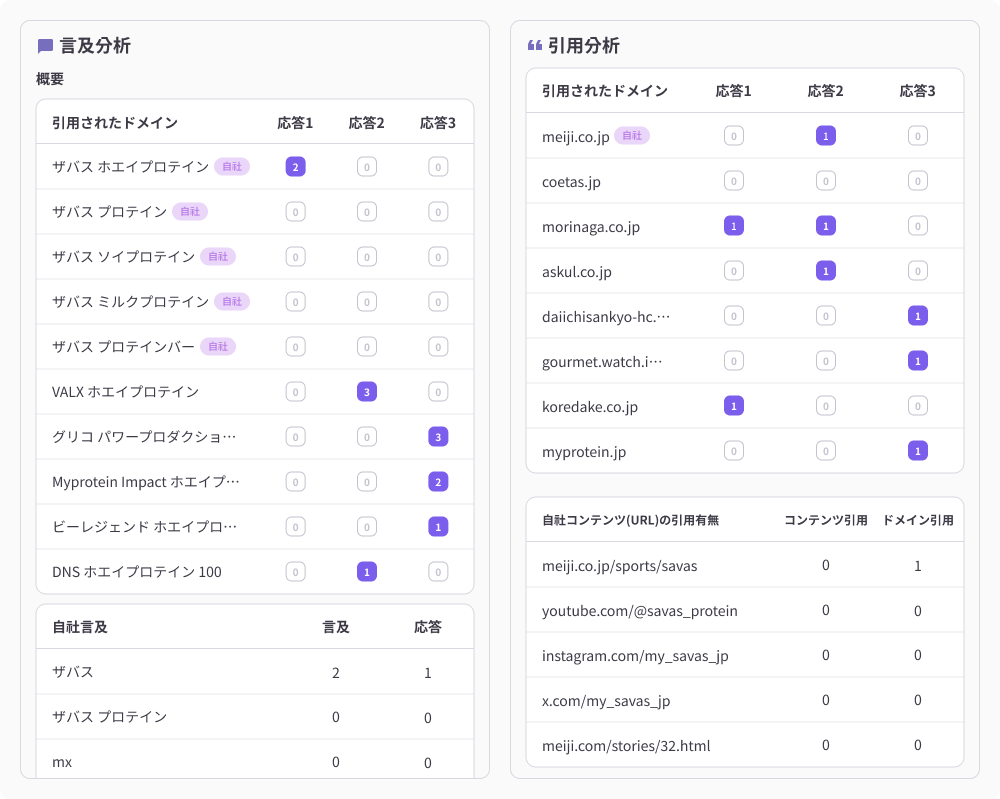Click the Myprotein Impact ホエイプ row label
This screenshot has height=799, width=1000.
pos(146,482)
